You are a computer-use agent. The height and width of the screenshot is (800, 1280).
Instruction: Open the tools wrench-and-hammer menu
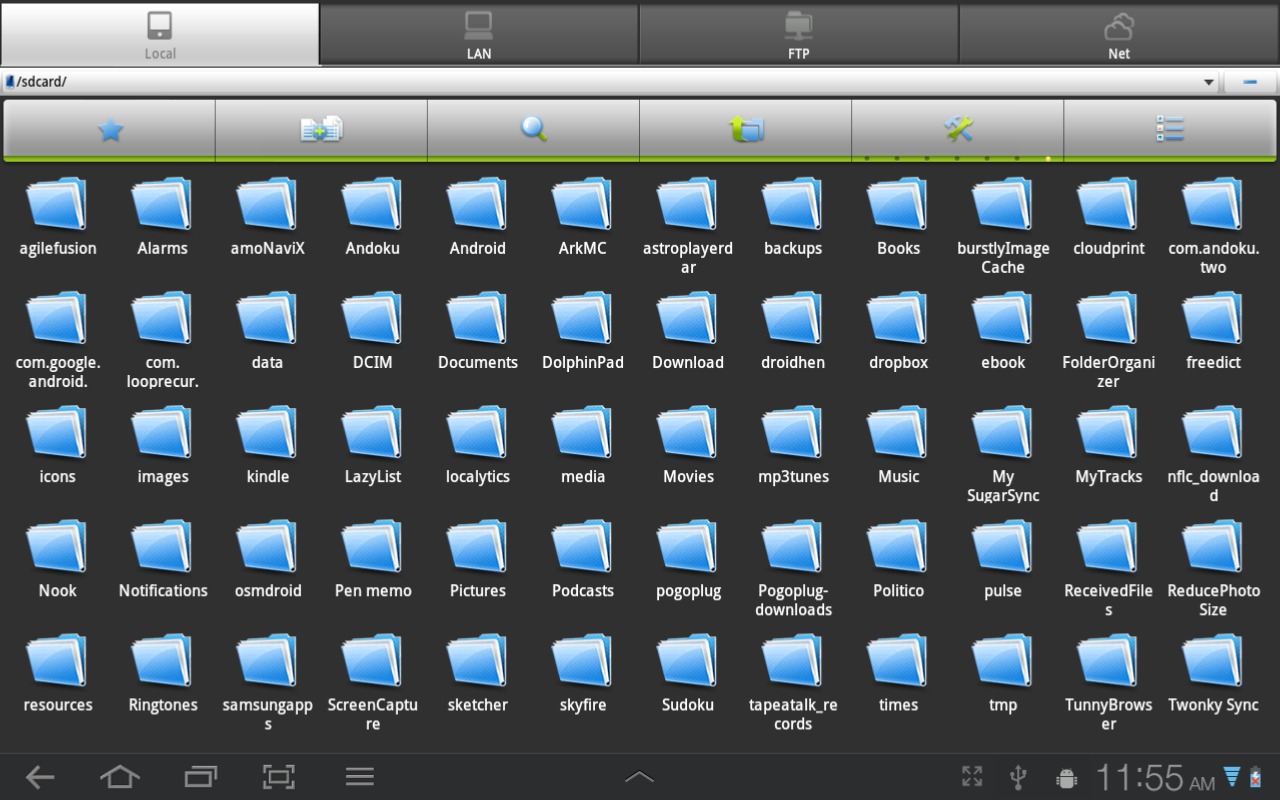tap(957, 129)
